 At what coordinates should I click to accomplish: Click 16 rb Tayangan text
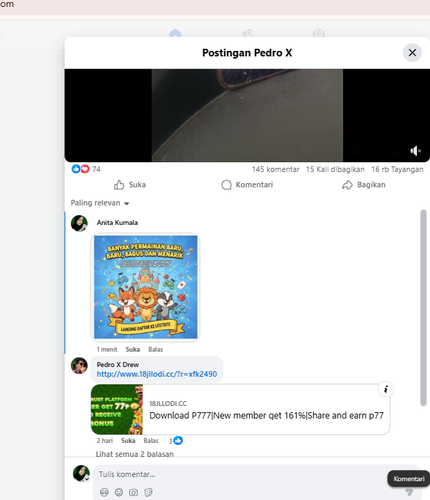[x=397, y=169]
